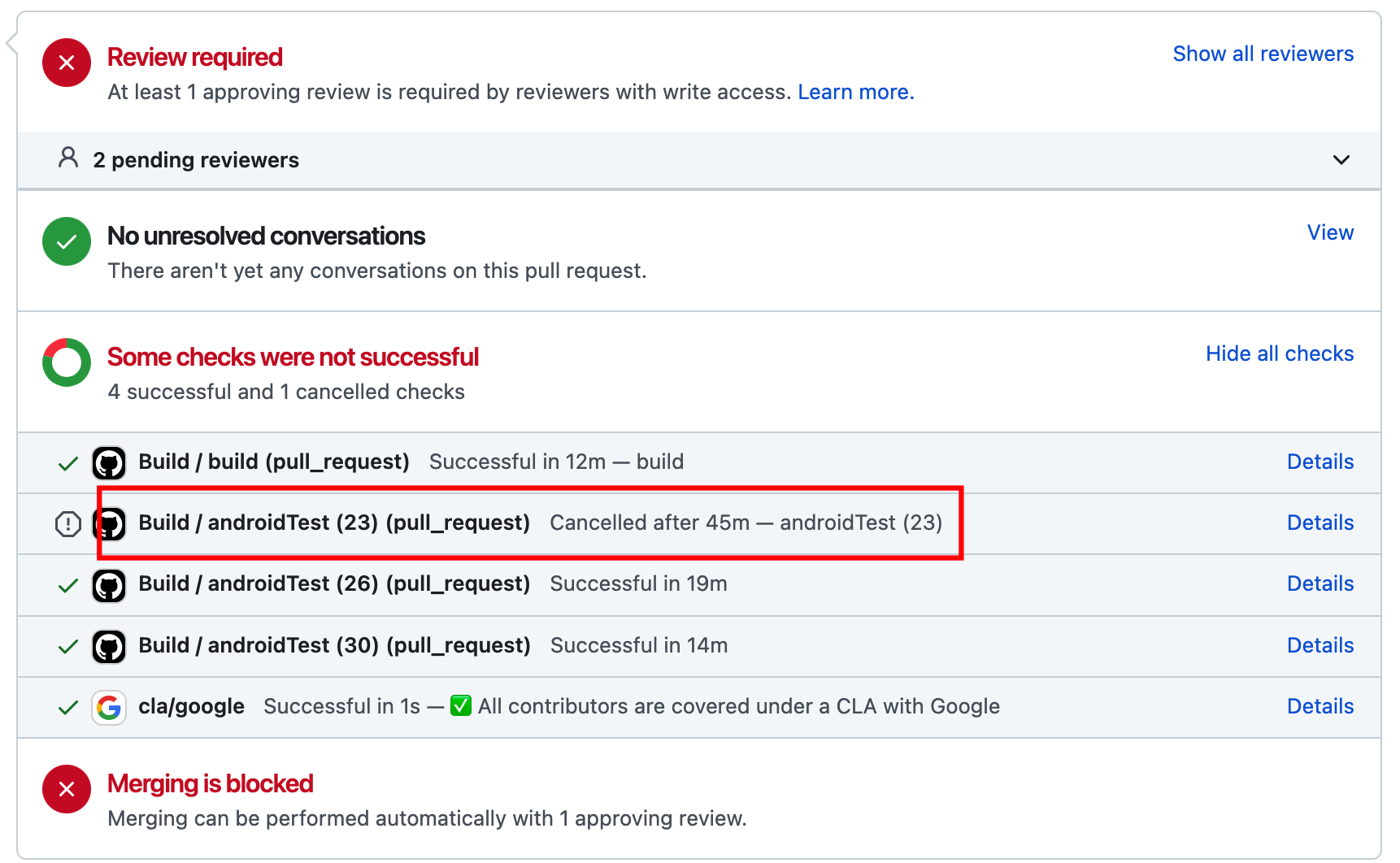Image resolution: width=1400 pixels, height=863 pixels.
Task: Click the GitHub avatar for androidTest (26) check
Action: 109,586
